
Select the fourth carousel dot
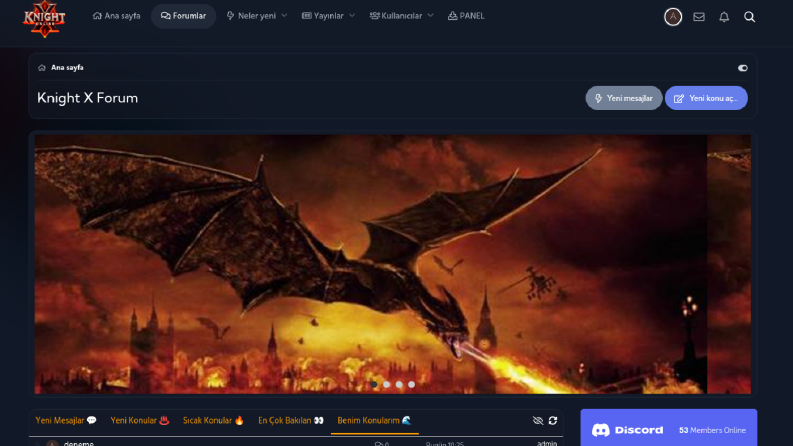coord(412,384)
